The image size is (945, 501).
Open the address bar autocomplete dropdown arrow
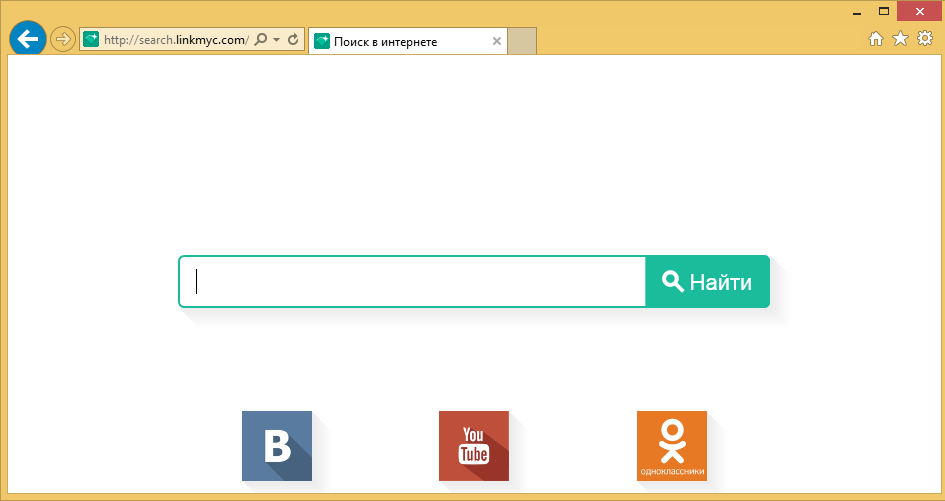tap(277, 40)
